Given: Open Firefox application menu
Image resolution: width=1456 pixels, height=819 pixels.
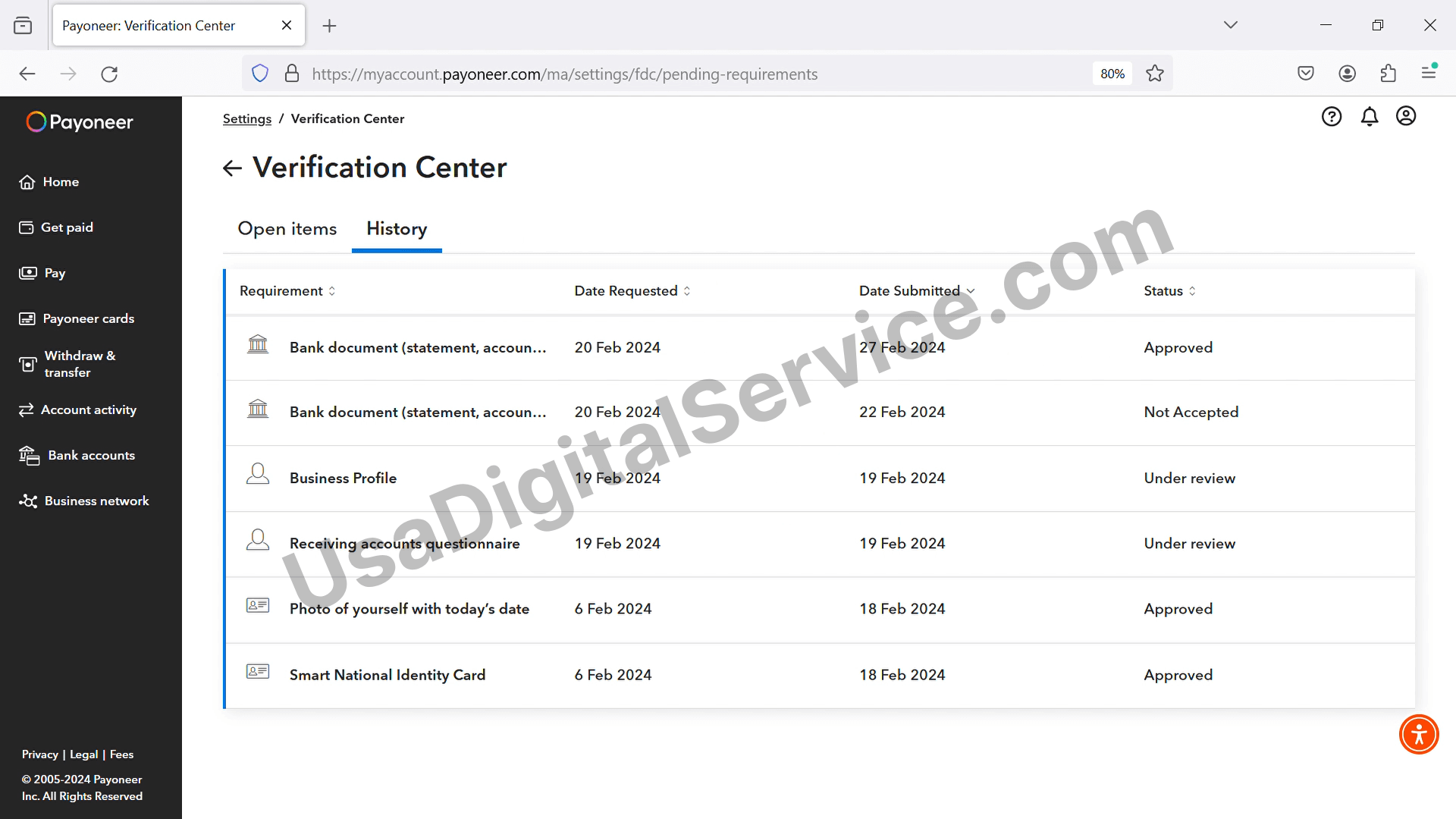Looking at the screenshot, I should pyautogui.click(x=1429, y=74).
